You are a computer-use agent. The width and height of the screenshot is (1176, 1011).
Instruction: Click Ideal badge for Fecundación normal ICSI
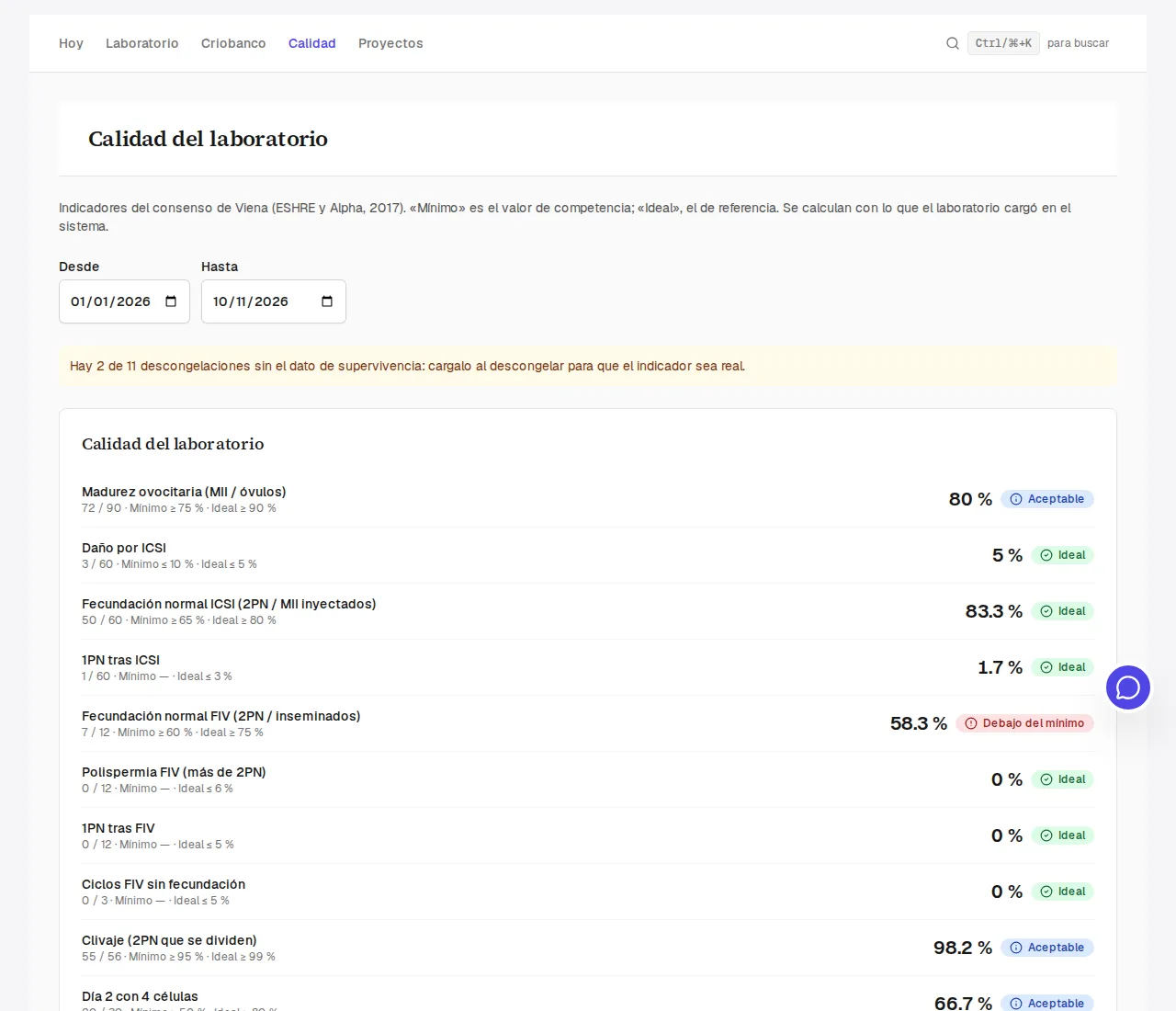pos(1063,611)
